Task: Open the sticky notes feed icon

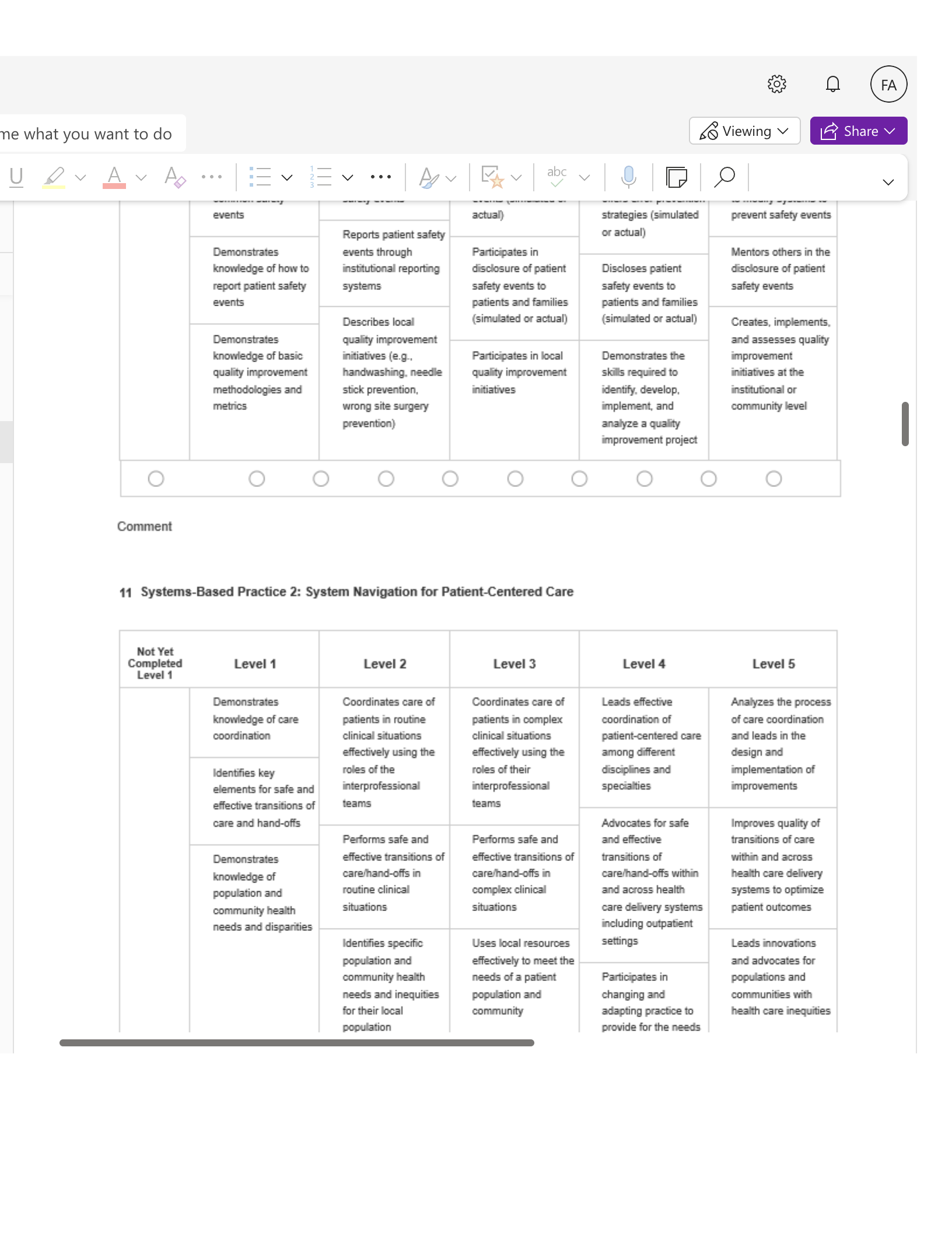Action: [676, 177]
